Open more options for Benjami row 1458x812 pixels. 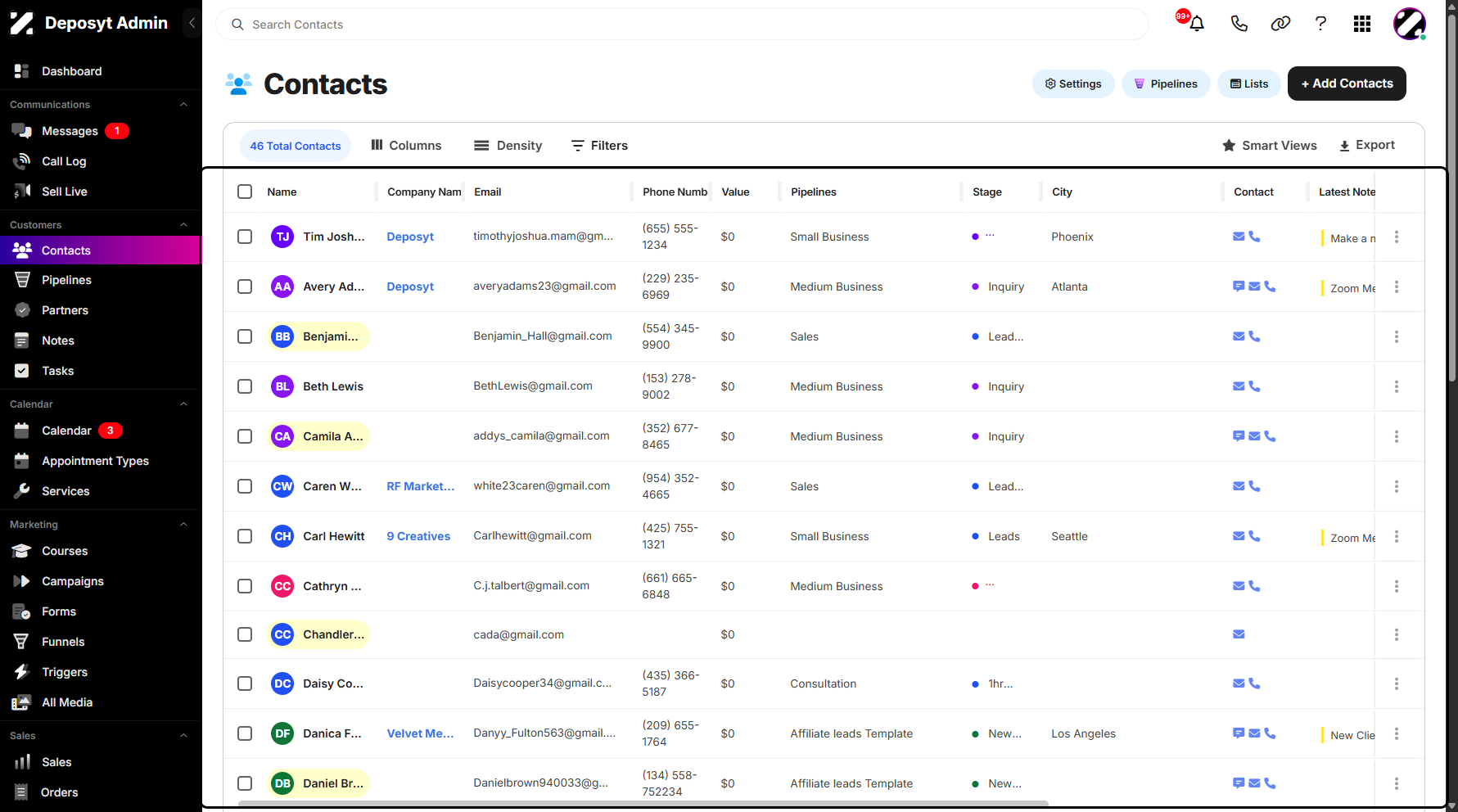(1397, 336)
